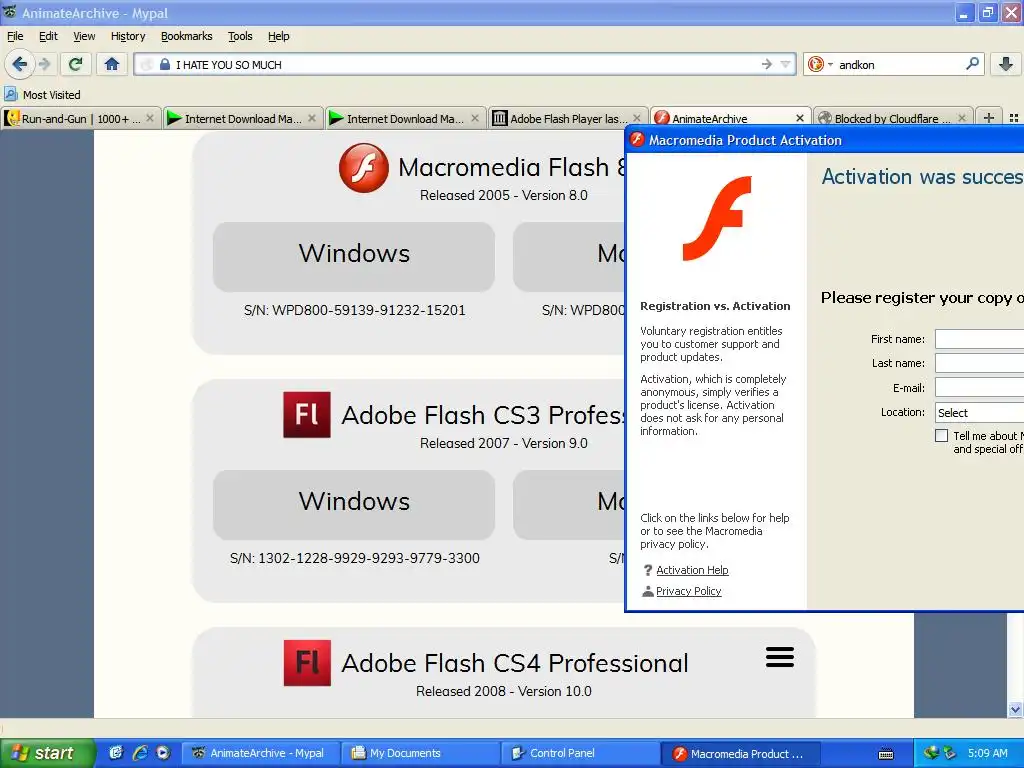Click the go arrow in the address bar
1024x768 pixels.
(x=767, y=64)
